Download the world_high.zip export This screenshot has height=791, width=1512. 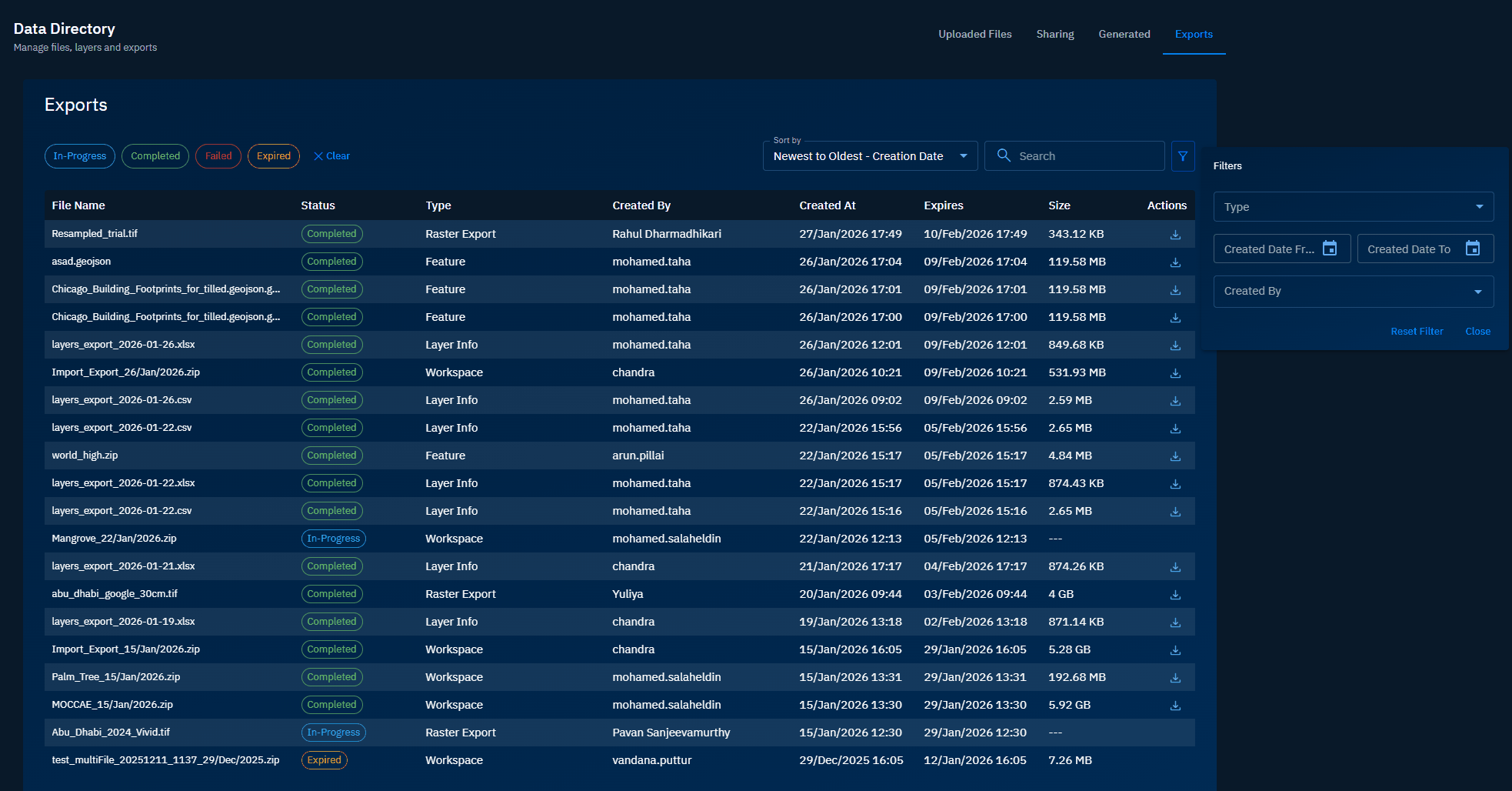coord(1174,456)
